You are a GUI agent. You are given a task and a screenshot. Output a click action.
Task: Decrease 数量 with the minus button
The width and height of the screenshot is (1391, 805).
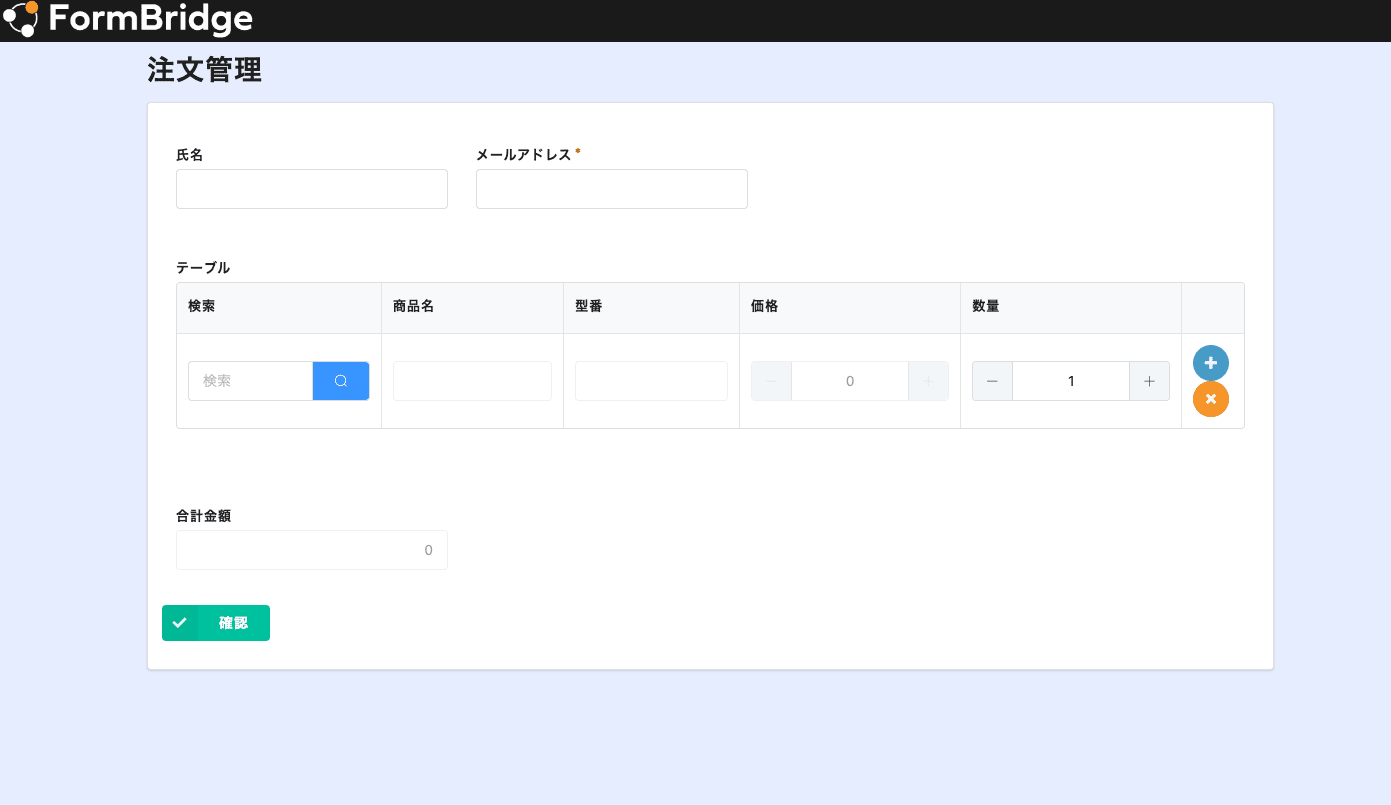(992, 381)
